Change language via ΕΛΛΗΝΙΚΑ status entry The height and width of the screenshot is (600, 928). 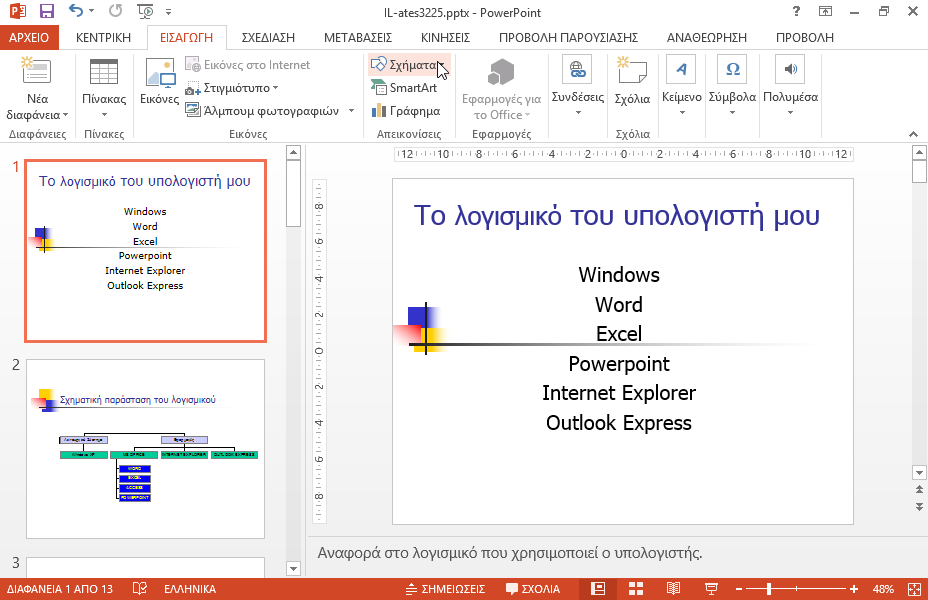tap(190, 589)
